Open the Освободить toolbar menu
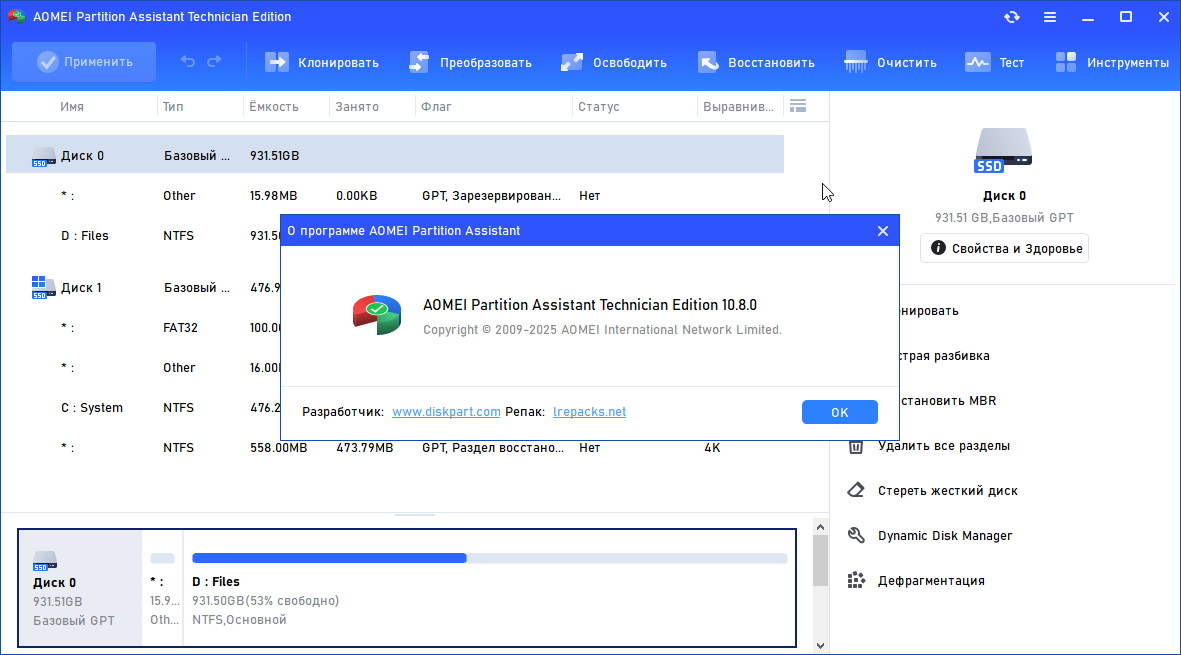 tap(614, 62)
